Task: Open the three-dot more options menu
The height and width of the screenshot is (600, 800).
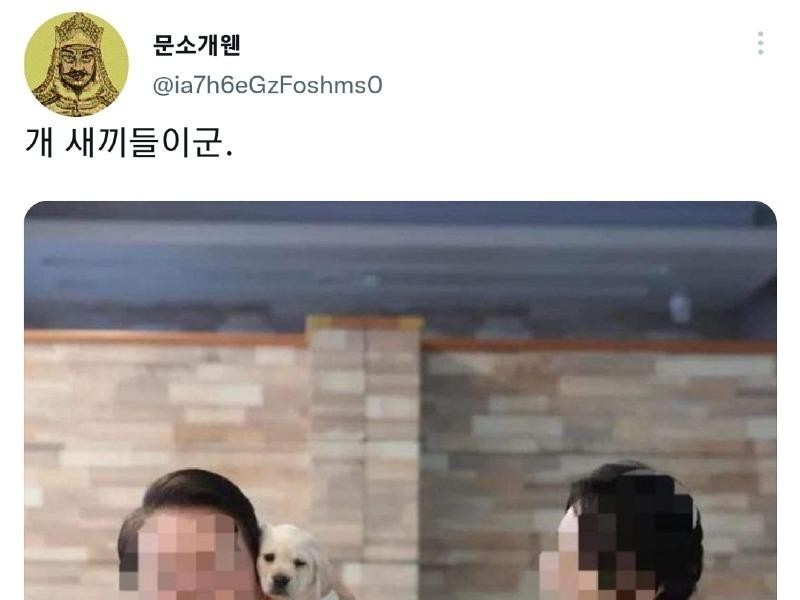Action: coord(760,43)
